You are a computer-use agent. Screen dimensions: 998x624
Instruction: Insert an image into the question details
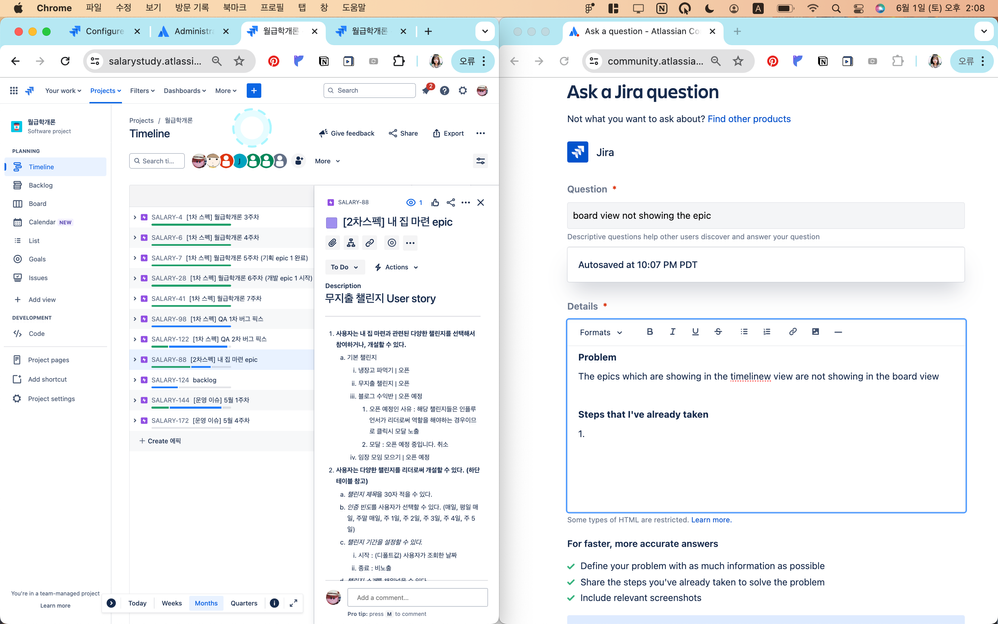[815, 331]
